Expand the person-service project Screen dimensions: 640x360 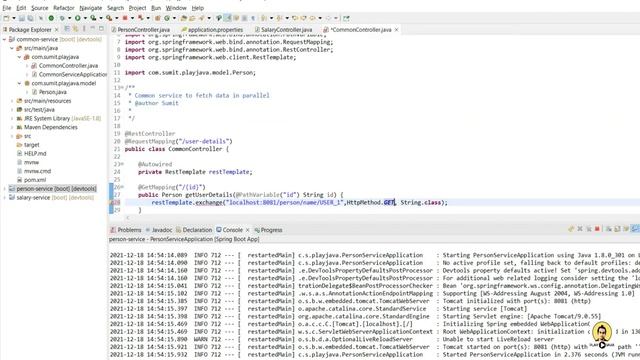click(4, 189)
